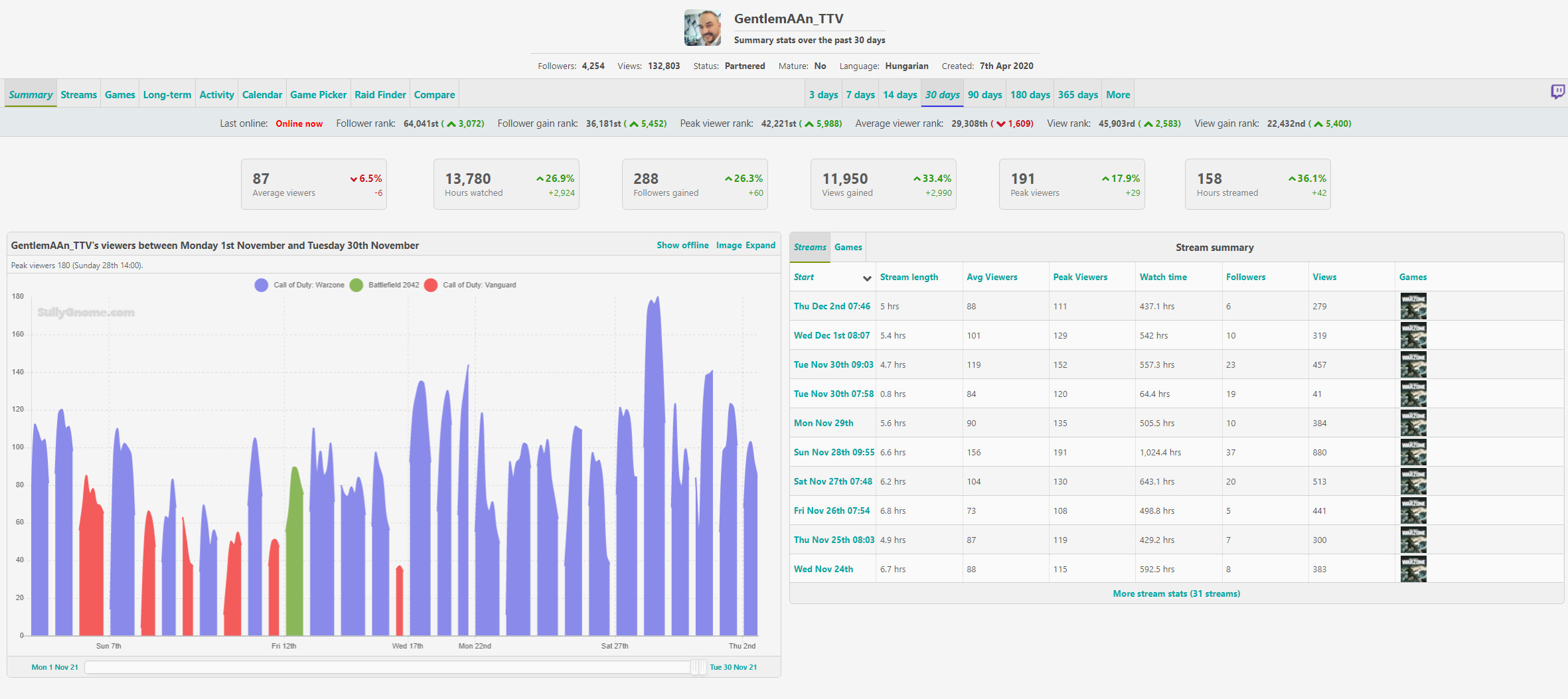This screenshot has height=699, width=1568.
Task: Click Warzone game thumbnail in Dec 2nd row
Action: (x=1413, y=306)
